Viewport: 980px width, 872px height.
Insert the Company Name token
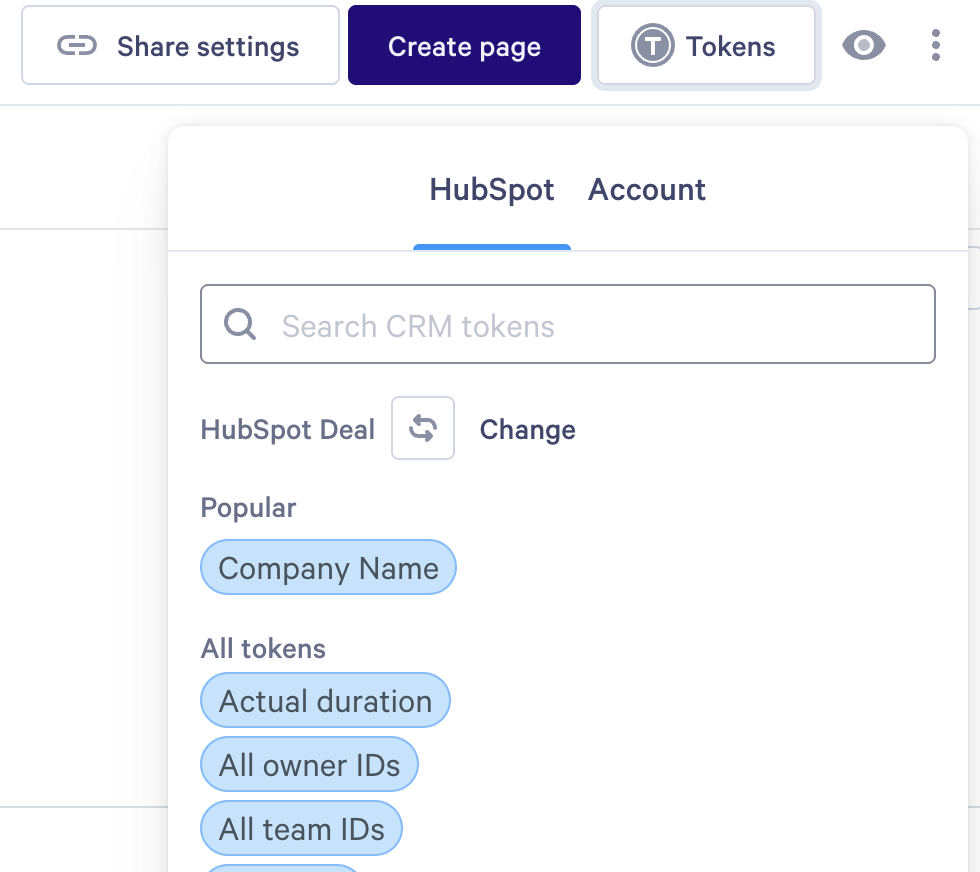click(x=328, y=568)
